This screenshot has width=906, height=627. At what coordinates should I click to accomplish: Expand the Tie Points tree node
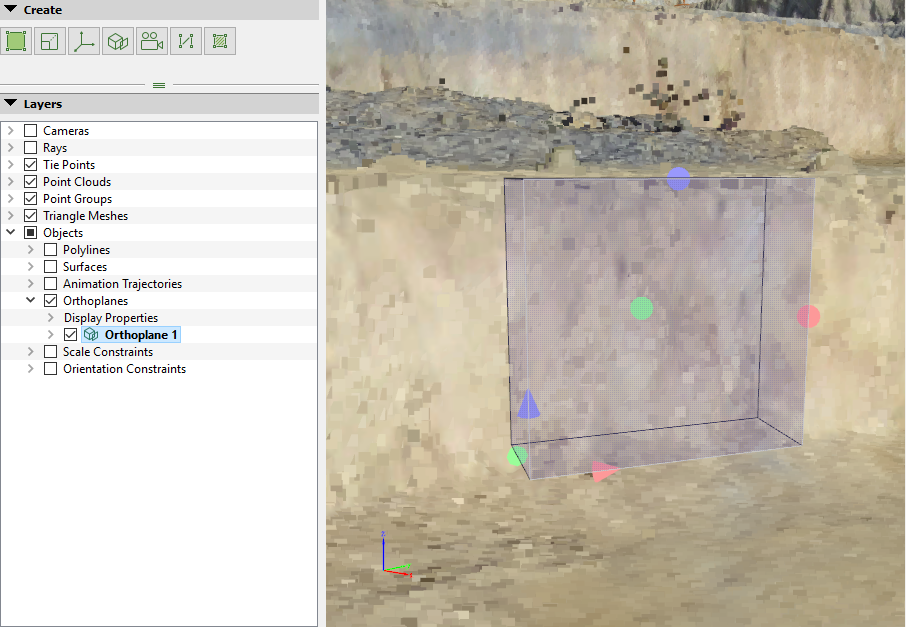(x=11, y=165)
